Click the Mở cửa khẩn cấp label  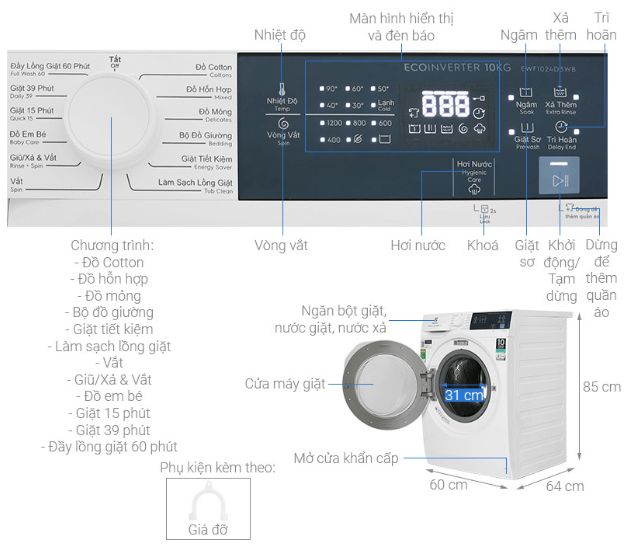coord(346,458)
